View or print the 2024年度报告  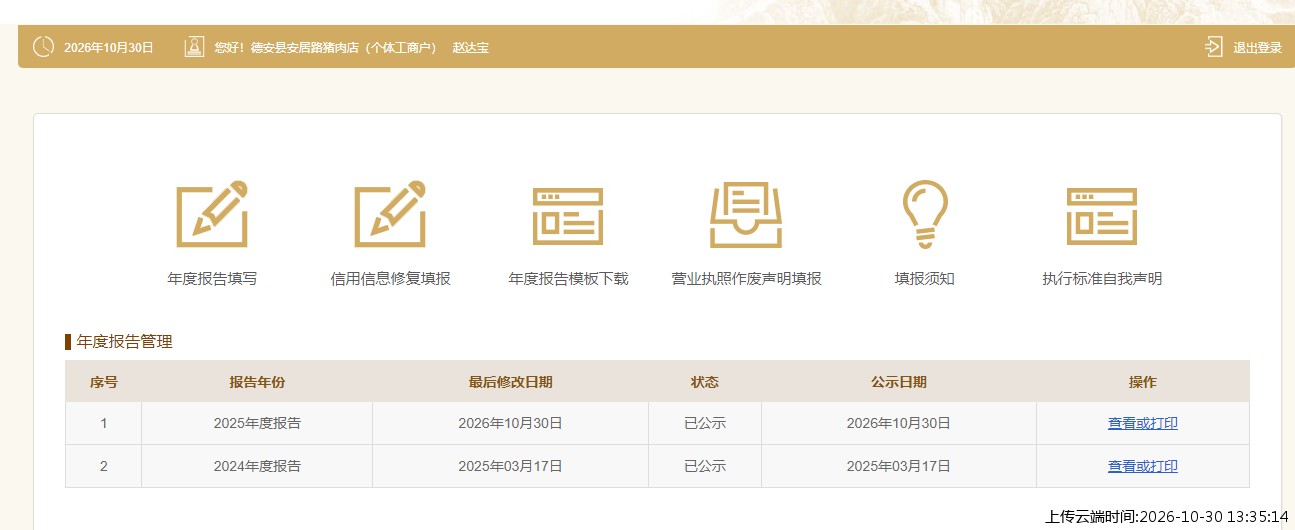pos(1142,466)
